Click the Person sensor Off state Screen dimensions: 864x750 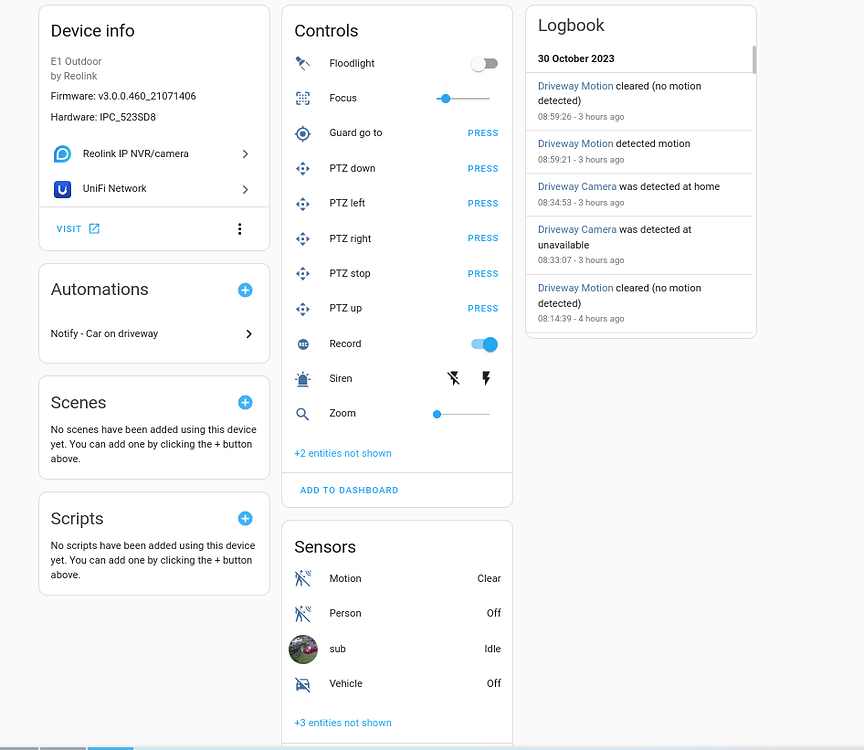493,613
